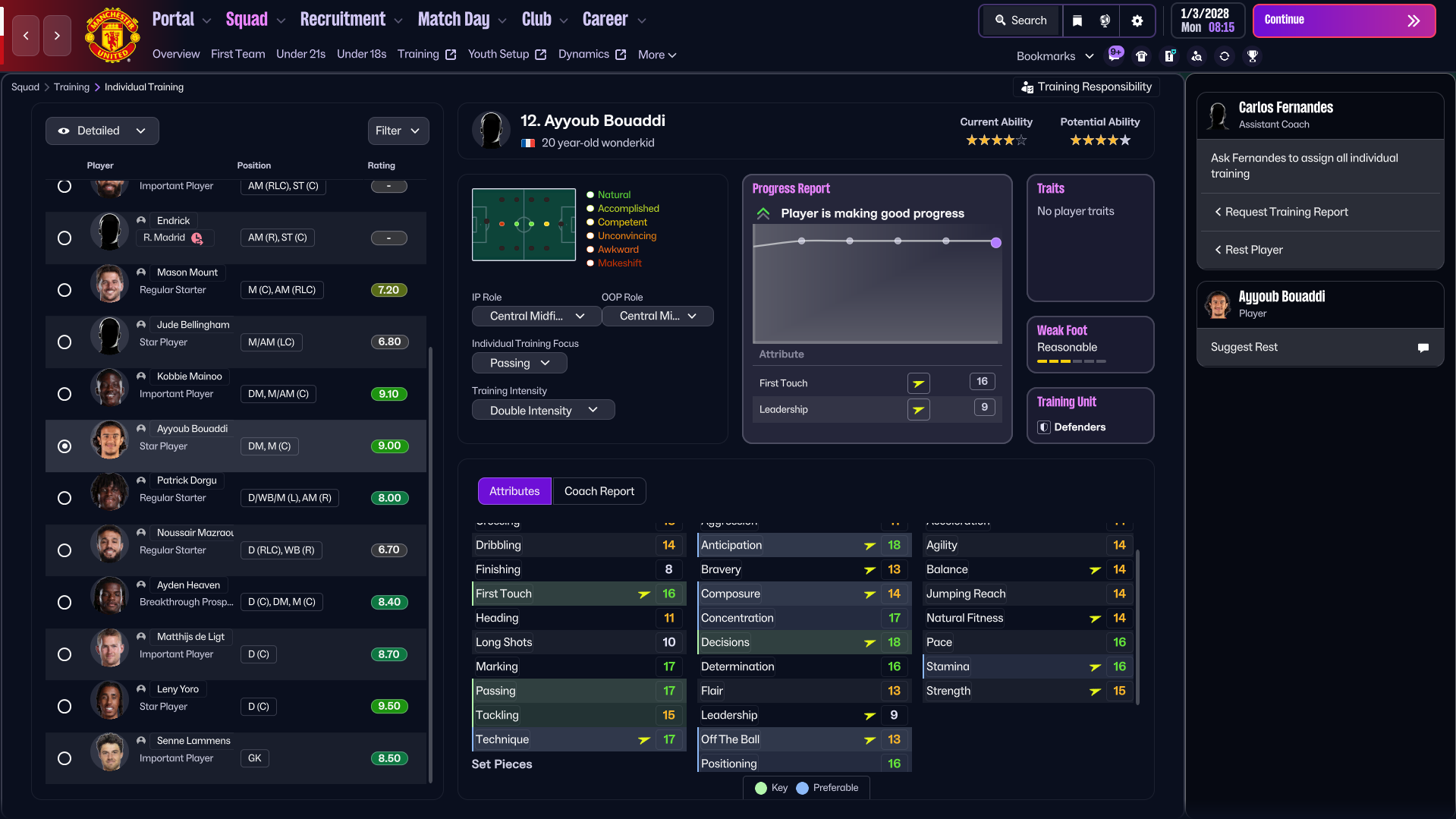1456x819 pixels.
Task: Open the world globe icon
Action: (x=1105, y=20)
